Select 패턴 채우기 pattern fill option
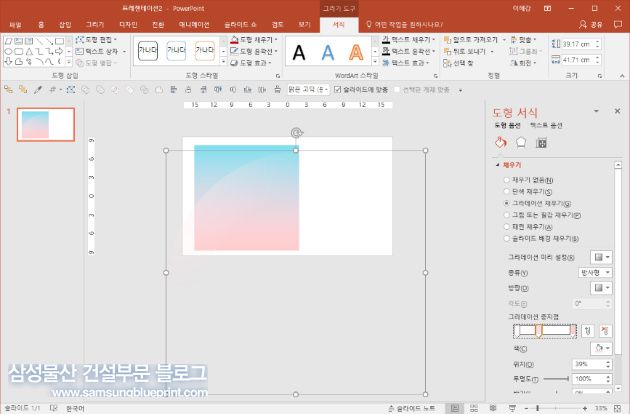Viewport: 630px width, 414px height. click(x=528, y=227)
